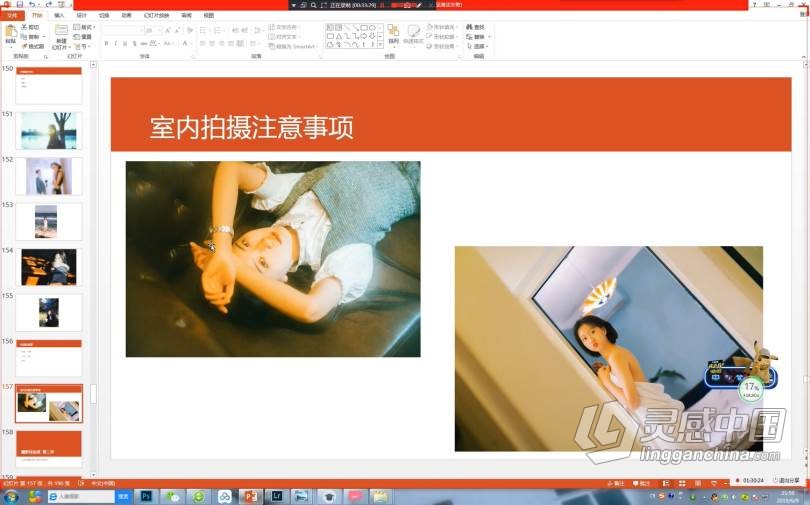Click the Cut scissors button
This screenshot has width=810, height=505.
[x=30, y=27]
